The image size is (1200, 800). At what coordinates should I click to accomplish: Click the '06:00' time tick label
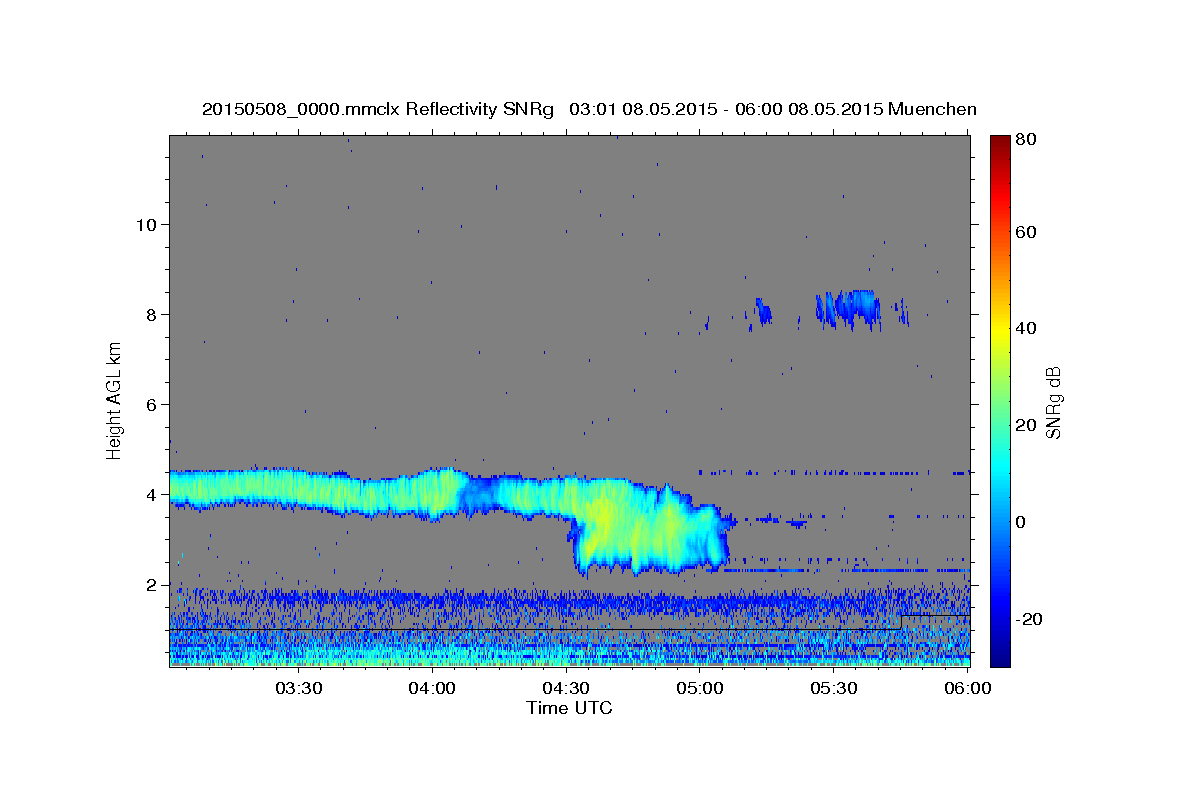coord(967,688)
